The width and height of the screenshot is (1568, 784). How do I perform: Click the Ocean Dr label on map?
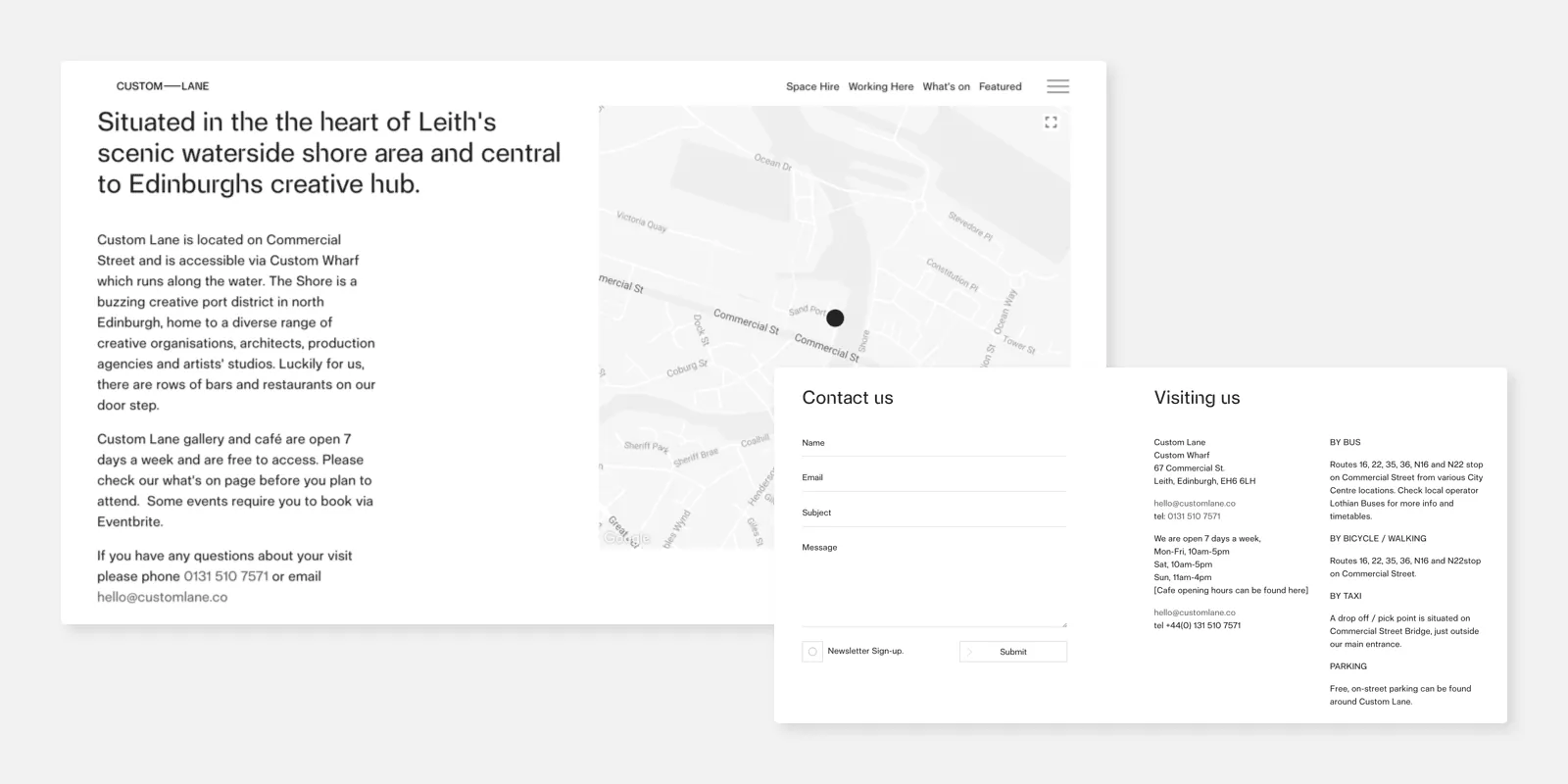click(x=772, y=162)
